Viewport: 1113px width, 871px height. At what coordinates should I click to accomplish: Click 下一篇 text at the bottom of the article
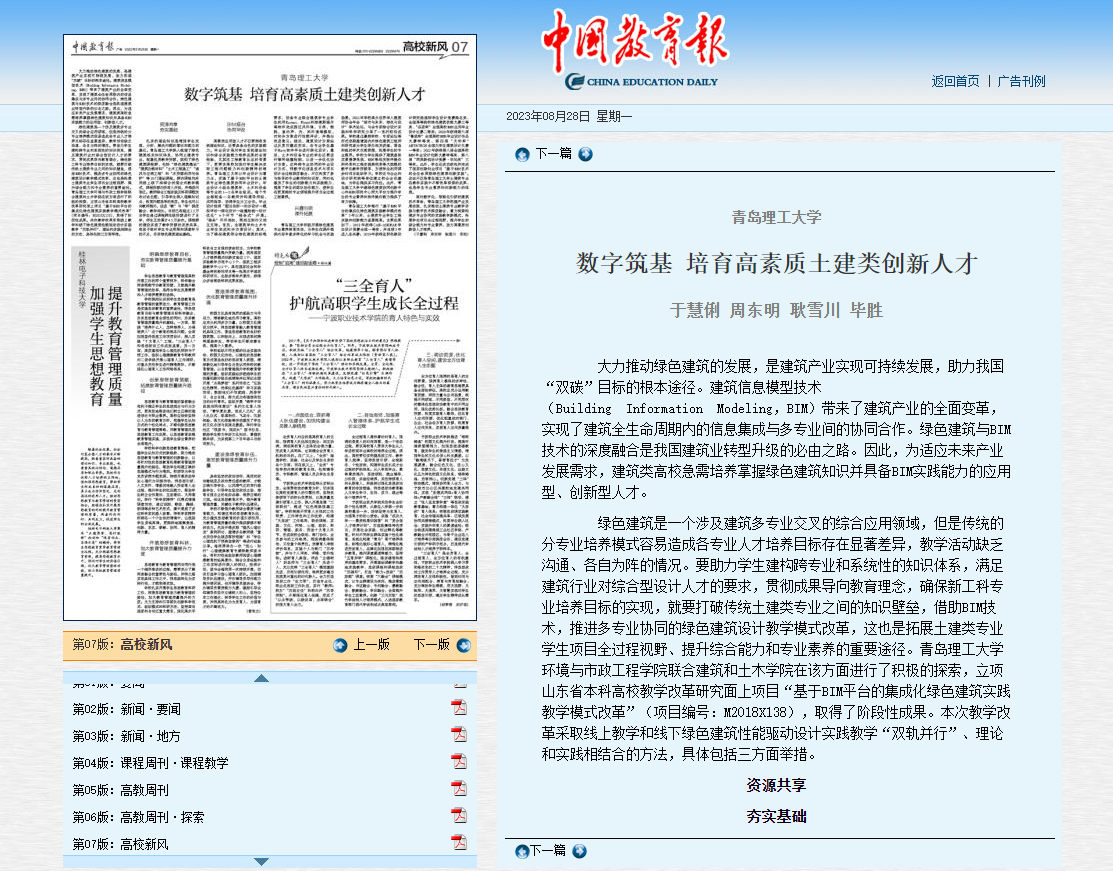pyautogui.click(x=547, y=851)
